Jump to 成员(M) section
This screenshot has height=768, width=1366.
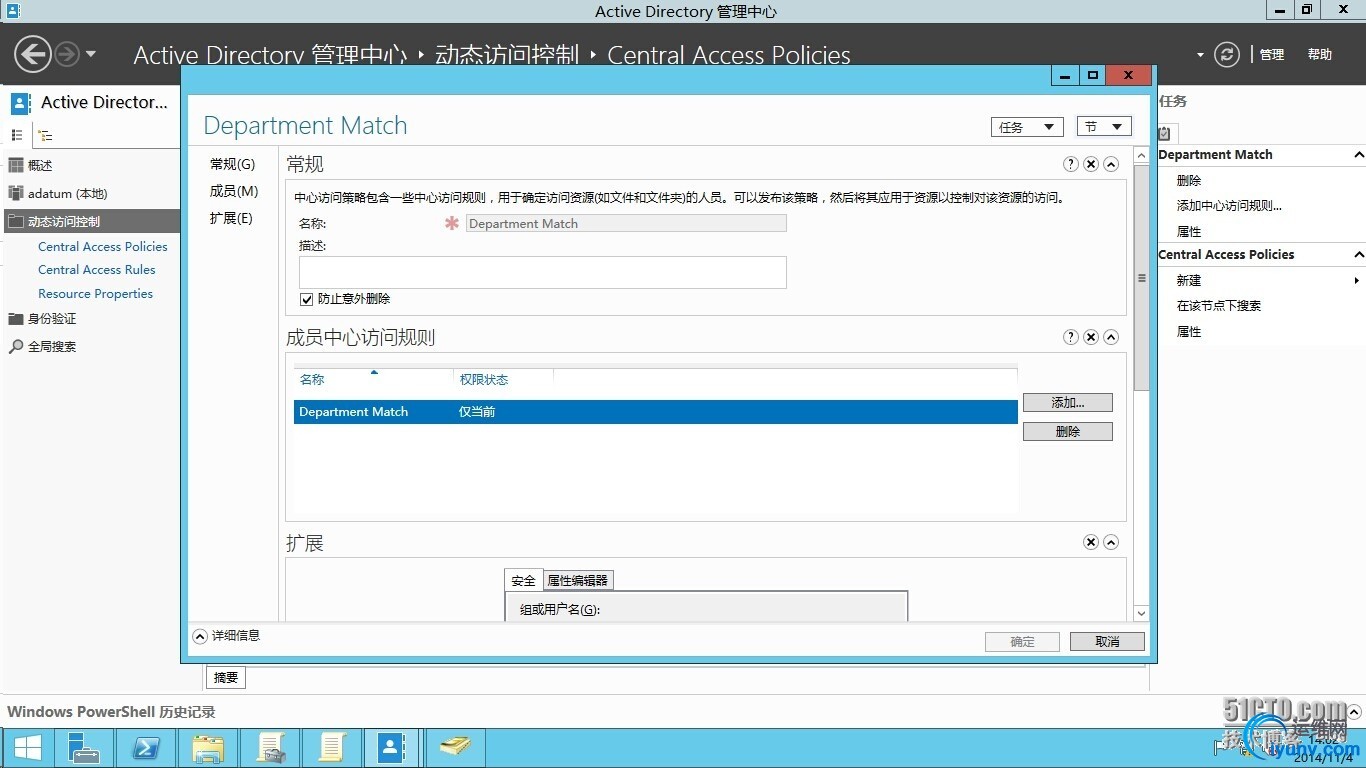[x=234, y=191]
